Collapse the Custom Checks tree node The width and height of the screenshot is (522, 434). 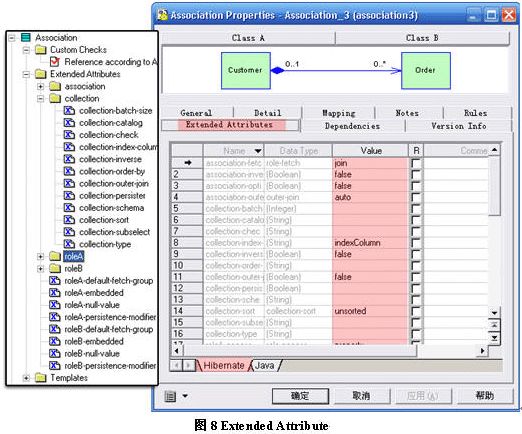tap(26, 50)
